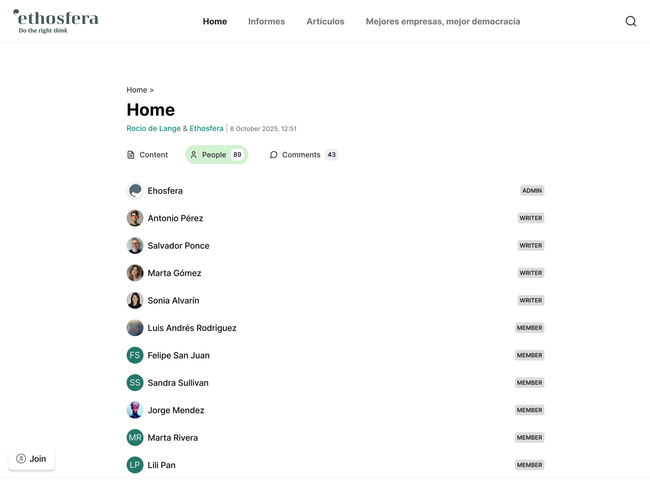Open Informes in the navigation menu

(x=266, y=21)
